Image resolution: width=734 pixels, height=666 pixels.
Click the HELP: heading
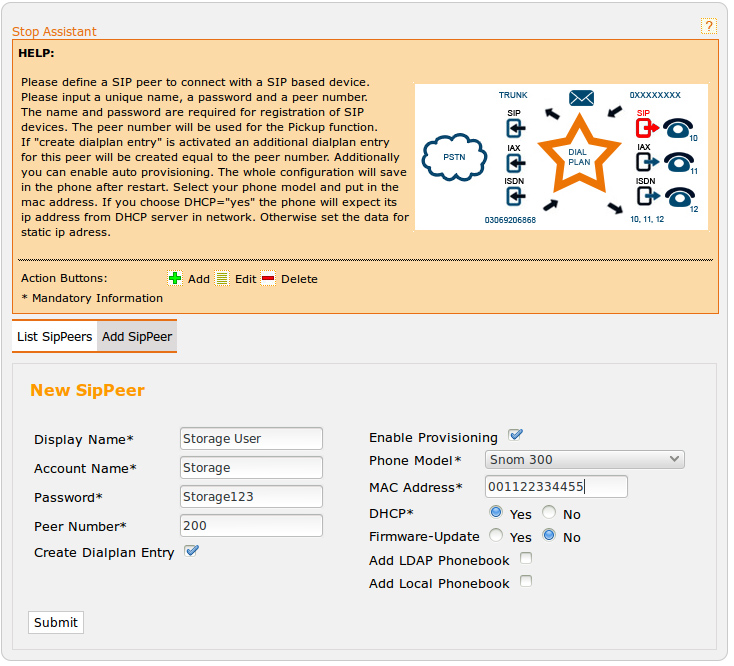coord(37,53)
